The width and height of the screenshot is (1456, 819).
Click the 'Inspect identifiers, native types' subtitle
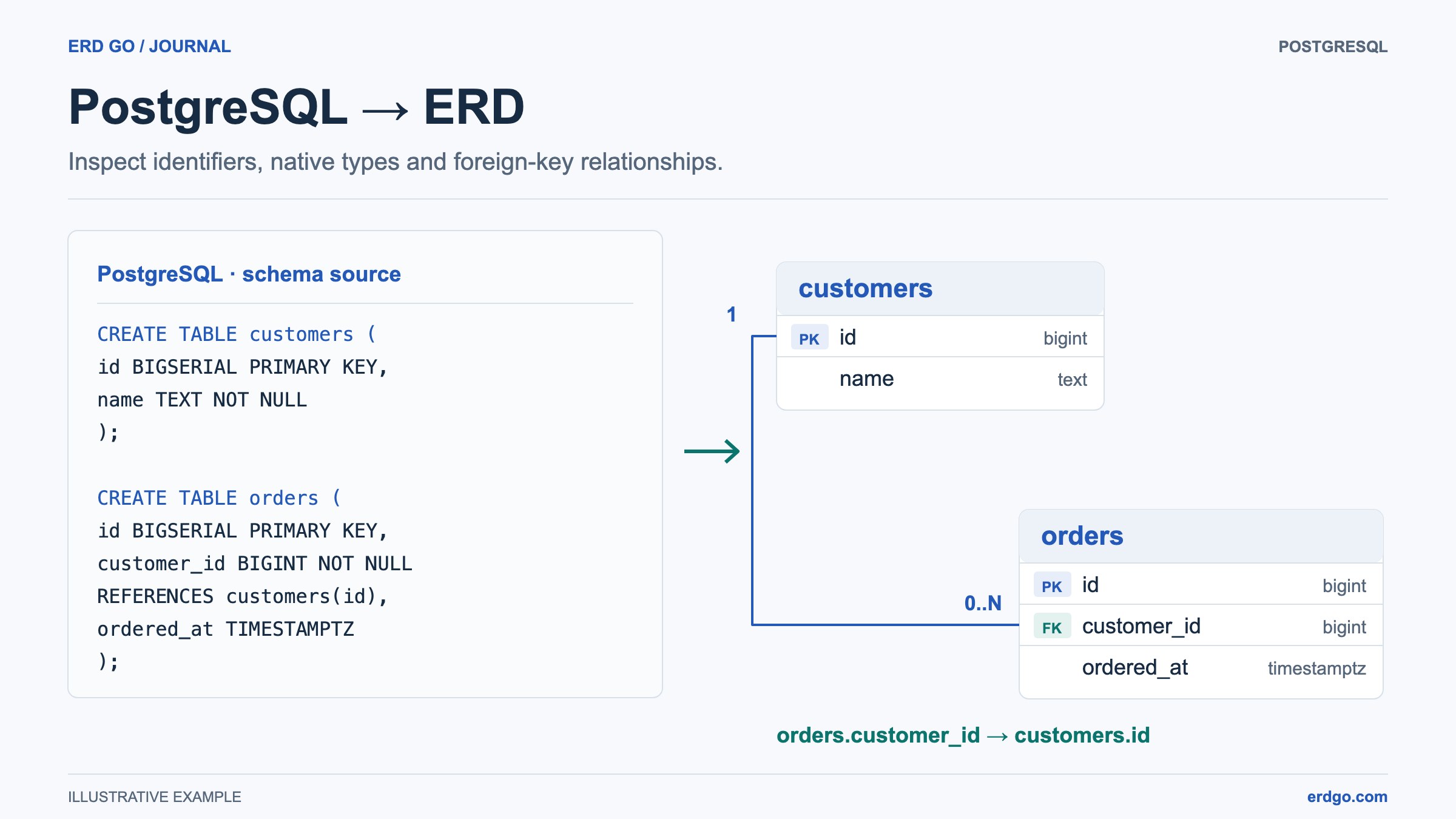coord(396,162)
